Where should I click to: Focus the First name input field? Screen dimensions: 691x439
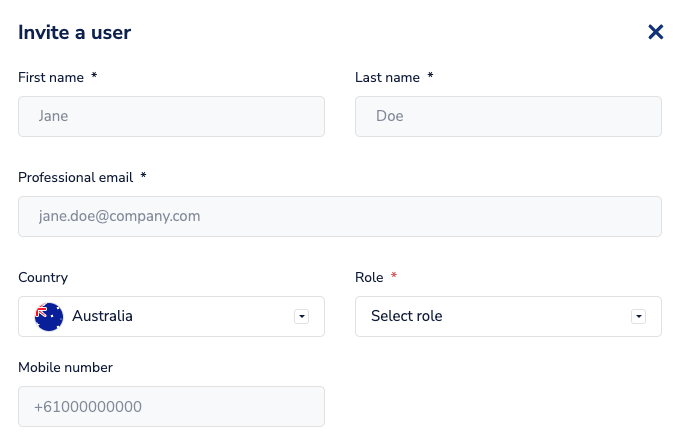click(171, 116)
